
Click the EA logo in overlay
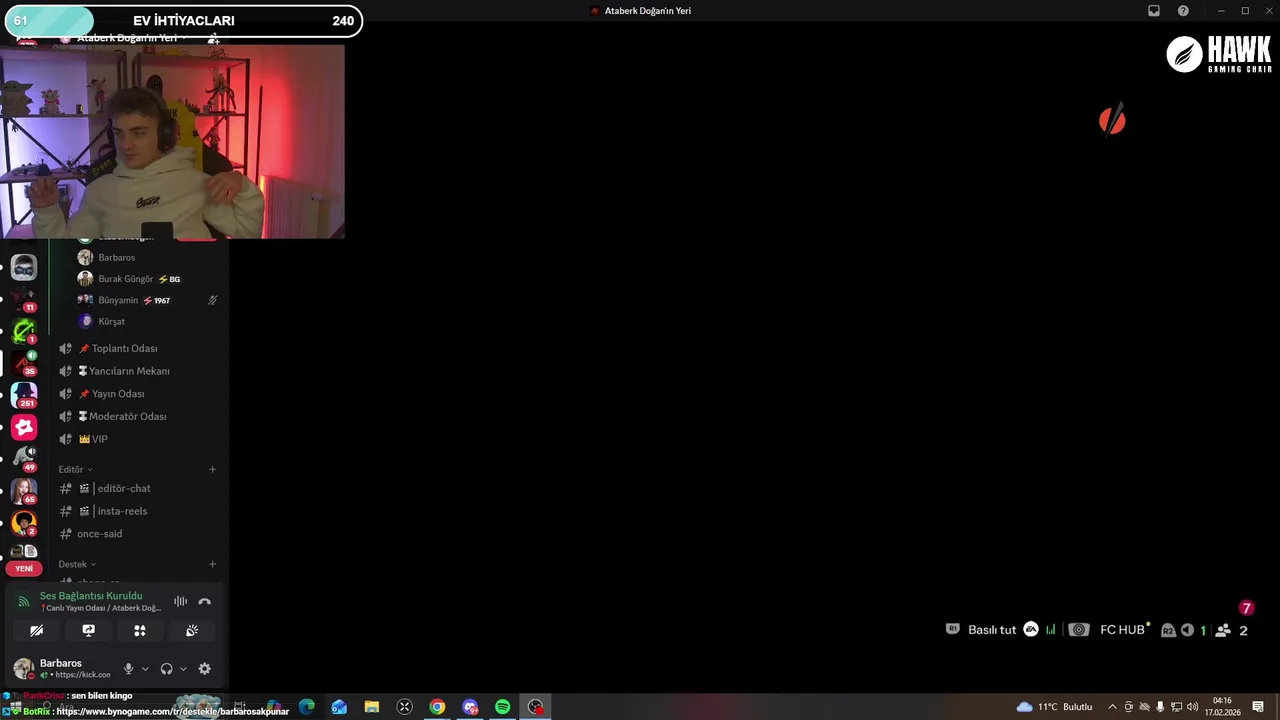(1031, 629)
